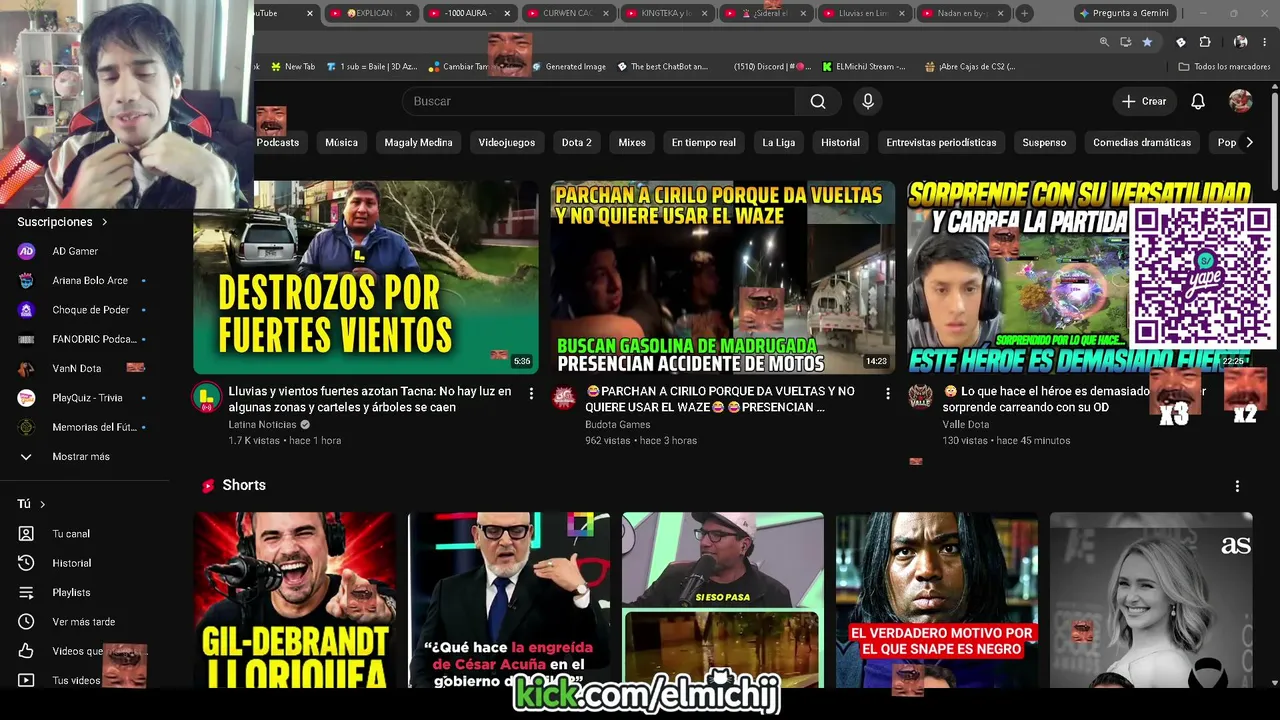
Task: Expand Mostrar más subscriptions
Action: [80, 457]
